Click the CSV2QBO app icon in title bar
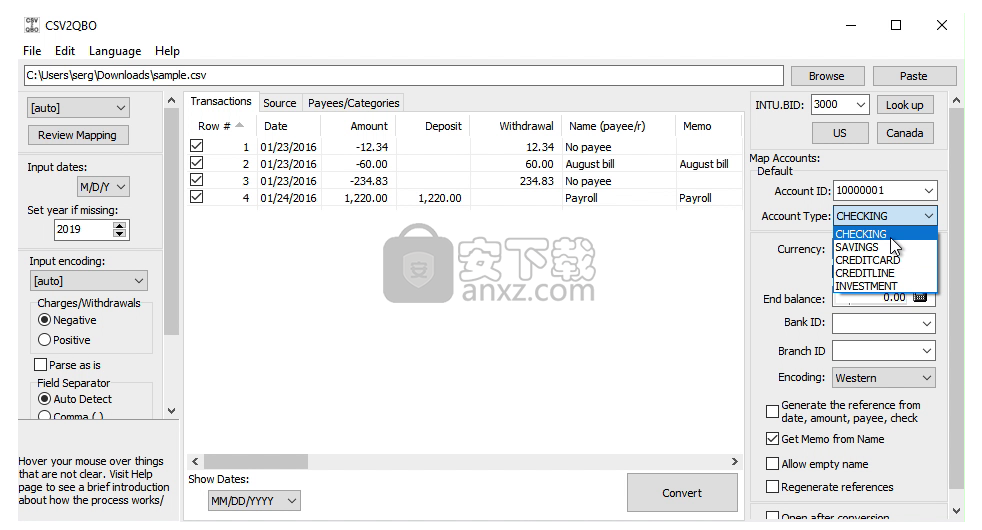The width and height of the screenshot is (982, 530). [31, 25]
